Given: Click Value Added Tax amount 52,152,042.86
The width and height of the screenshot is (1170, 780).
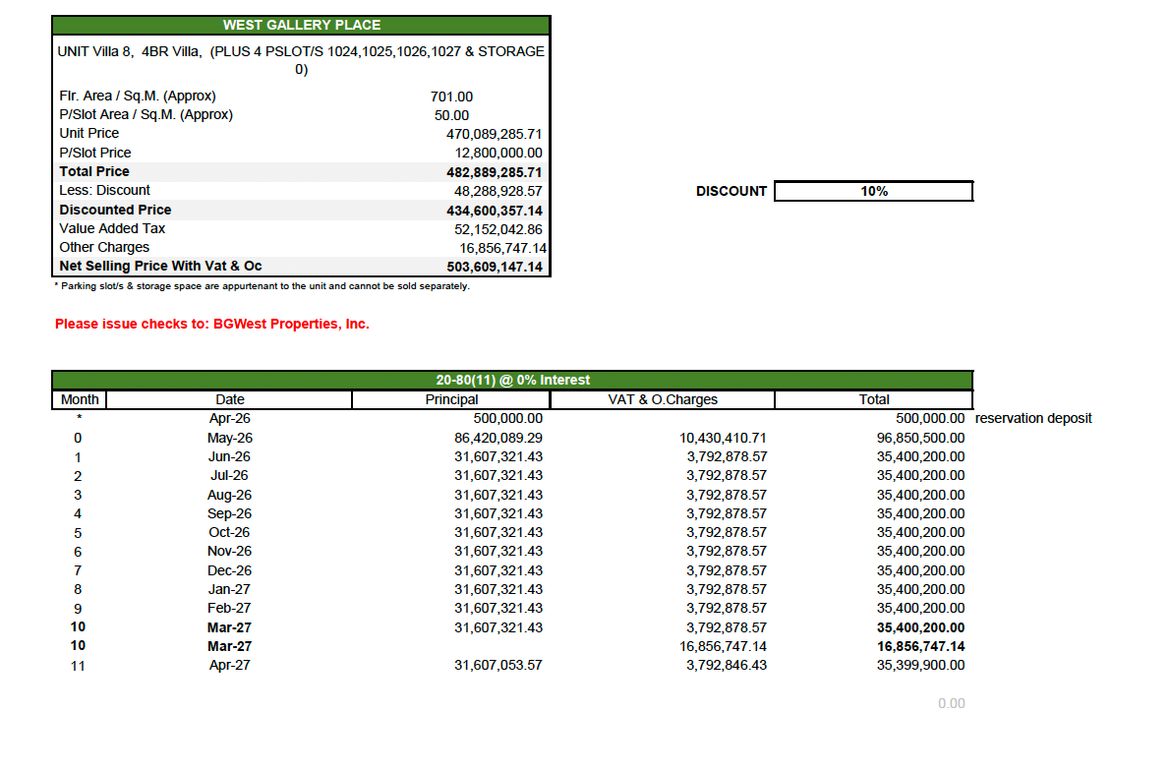Looking at the screenshot, I should pos(498,229).
